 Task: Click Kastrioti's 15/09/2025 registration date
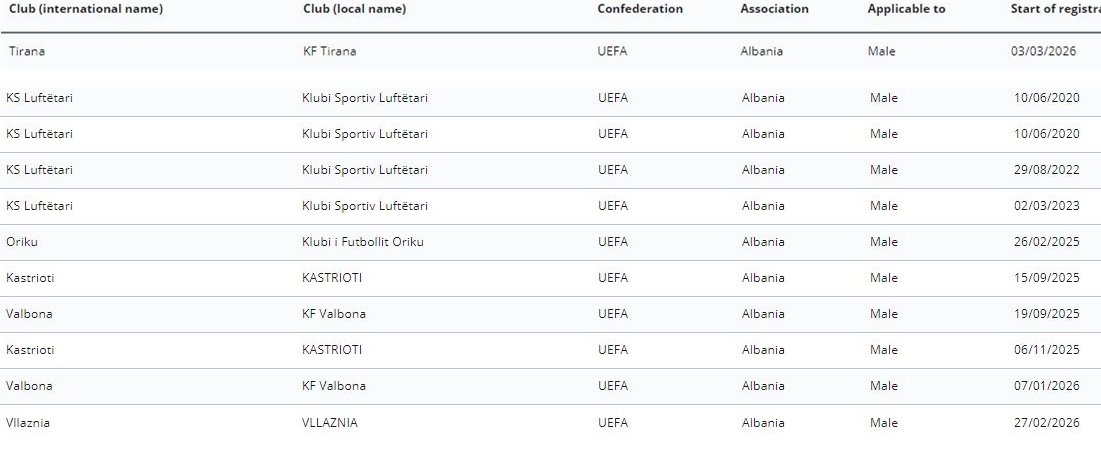pyautogui.click(x=1046, y=278)
